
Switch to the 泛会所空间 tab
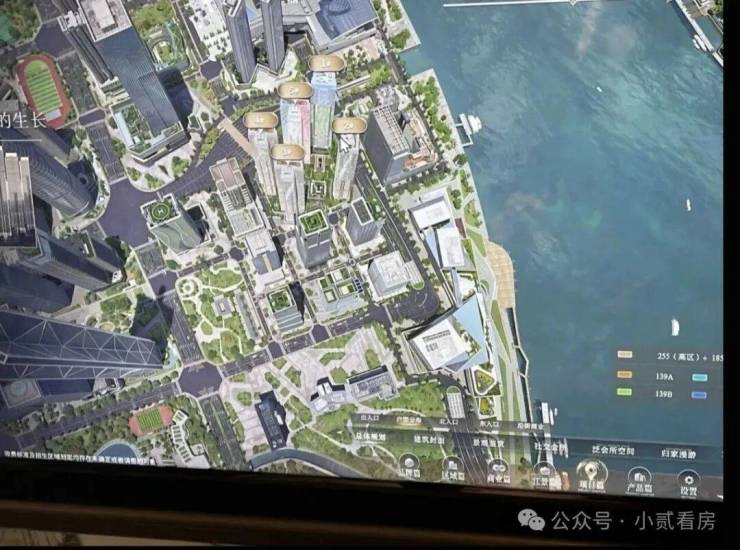pyautogui.click(x=613, y=450)
